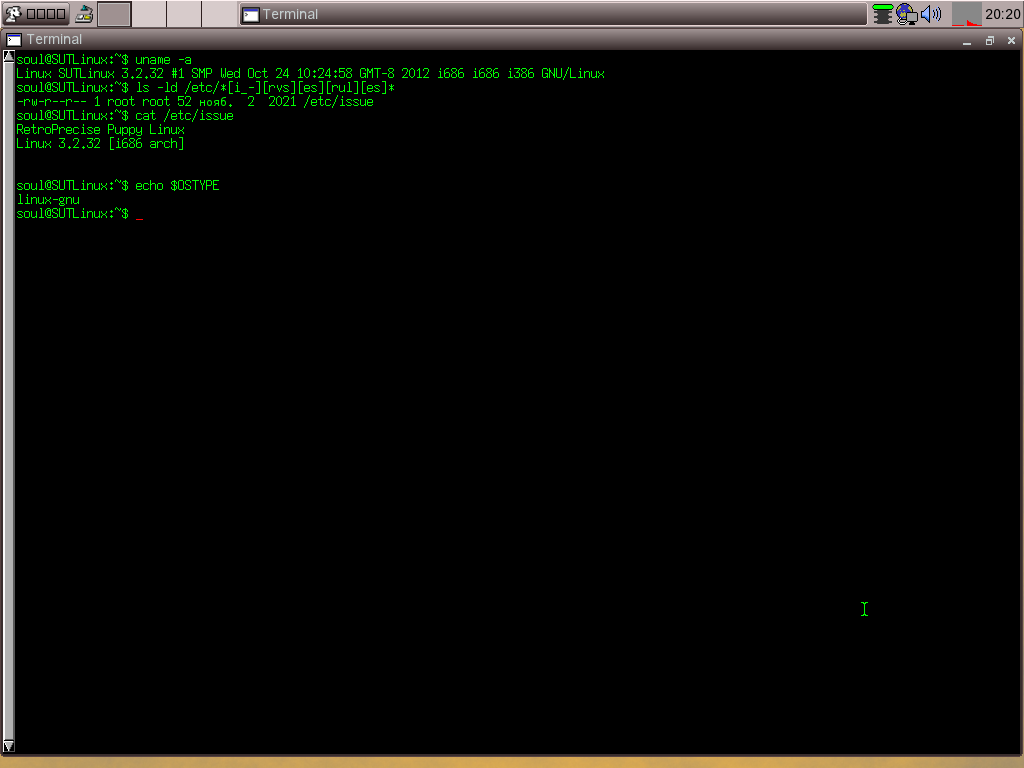Click the CPU load graph in the tray
Image resolution: width=1024 pixels, height=768 pixels.
tap(966, 14)
